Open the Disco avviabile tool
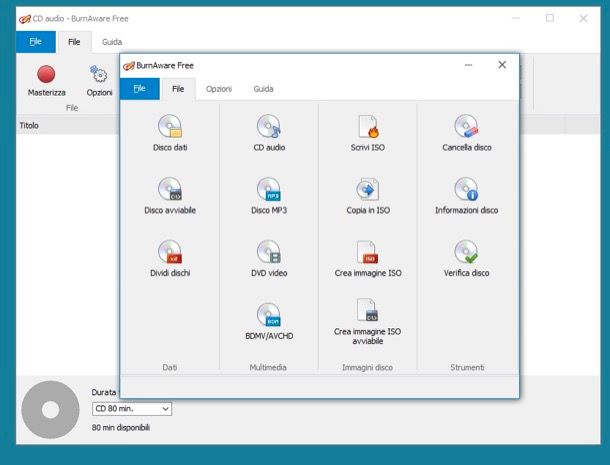Screen dimensions: 610x465 coord(170,196)
